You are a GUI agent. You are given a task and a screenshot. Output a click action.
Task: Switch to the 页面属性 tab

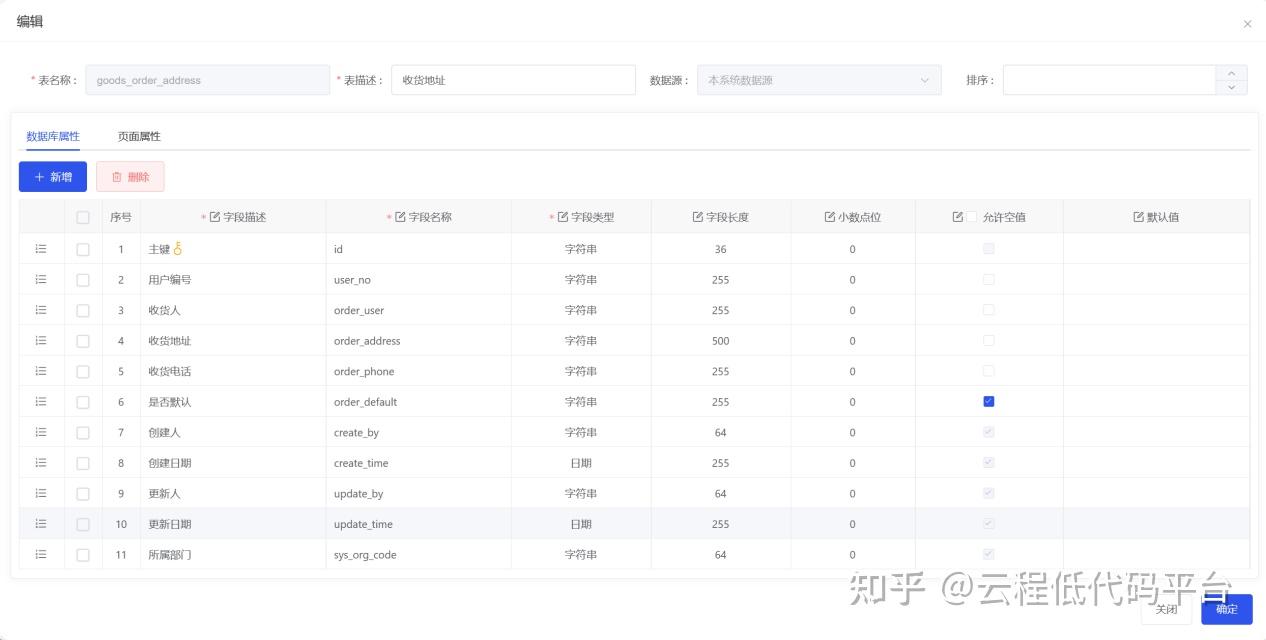(x=139, y=136)
